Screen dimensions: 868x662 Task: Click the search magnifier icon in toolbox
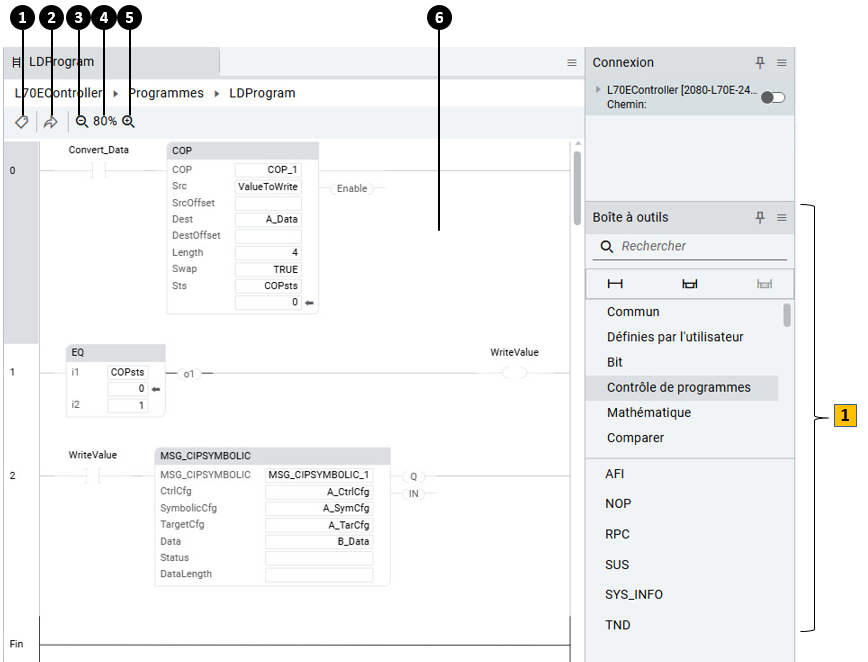[607, 246]
